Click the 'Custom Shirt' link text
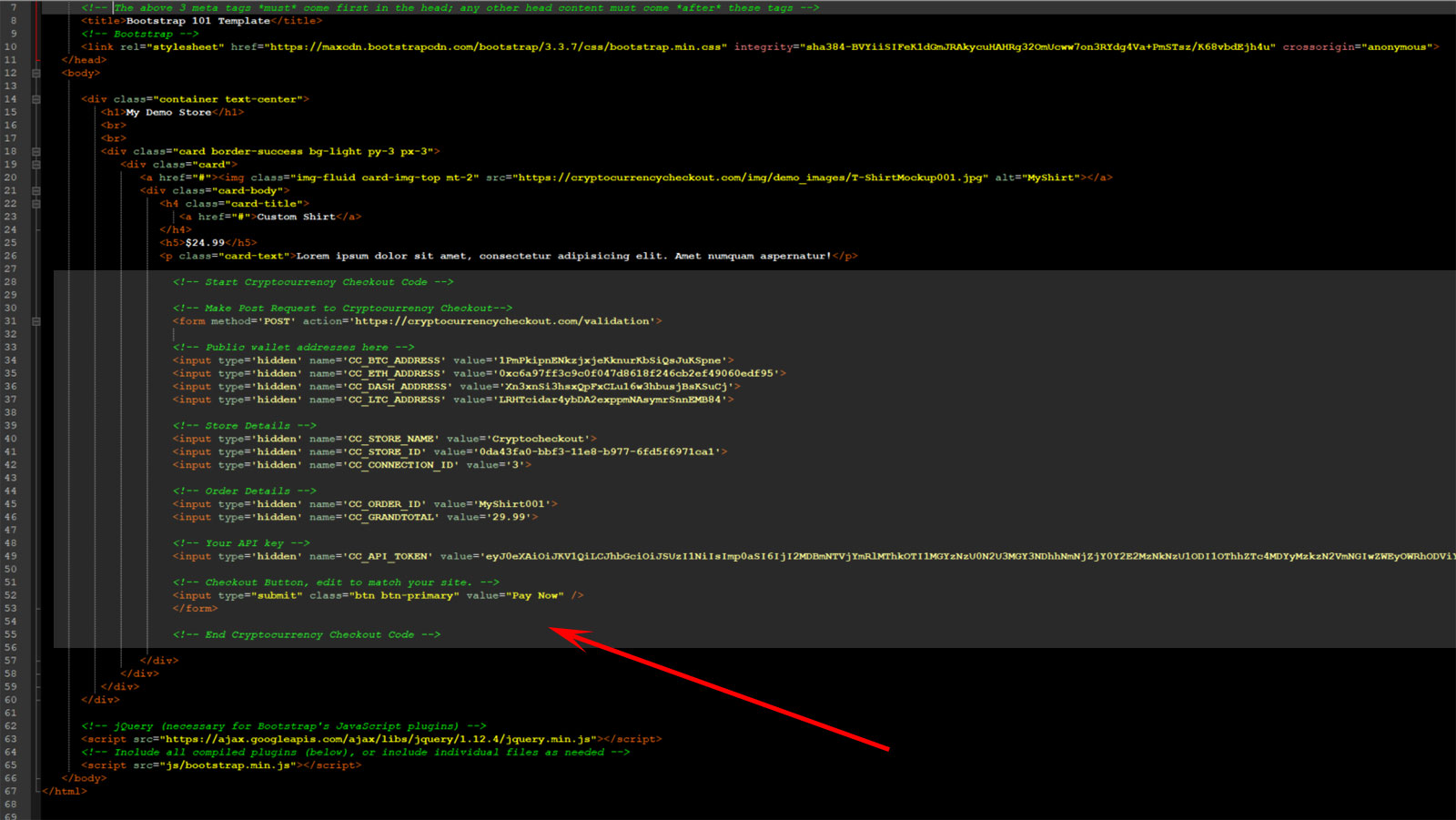Image resolution: width=1456 pixels, height=820 pixels. click(296, 217)
